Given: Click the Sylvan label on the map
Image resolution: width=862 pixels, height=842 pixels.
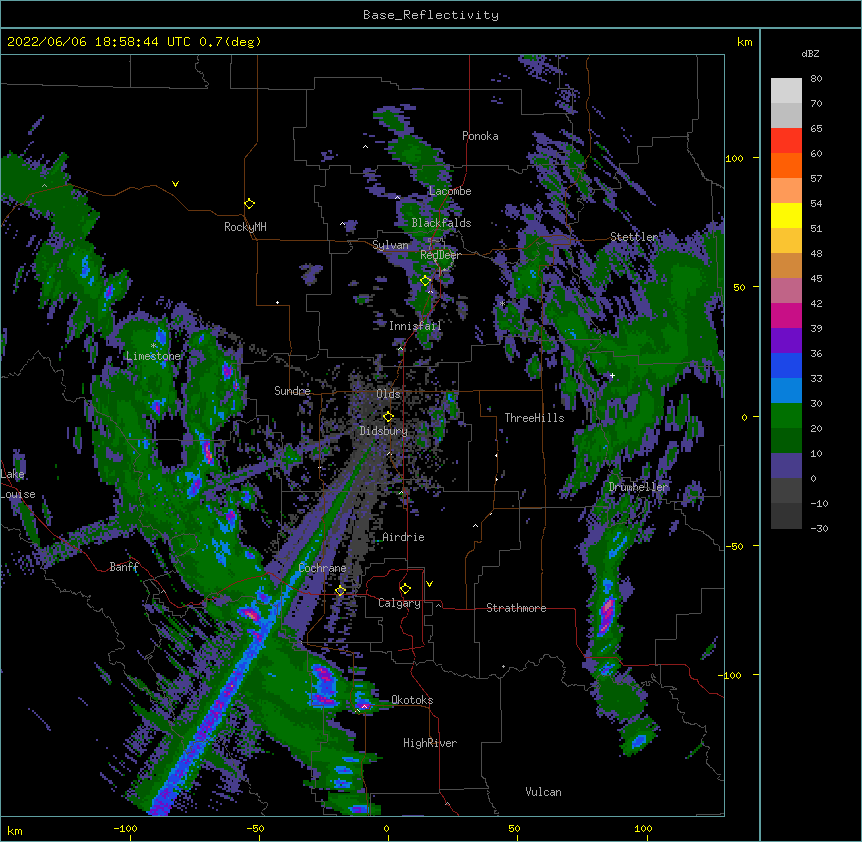Looking at the screenshot, I should 390,245.
